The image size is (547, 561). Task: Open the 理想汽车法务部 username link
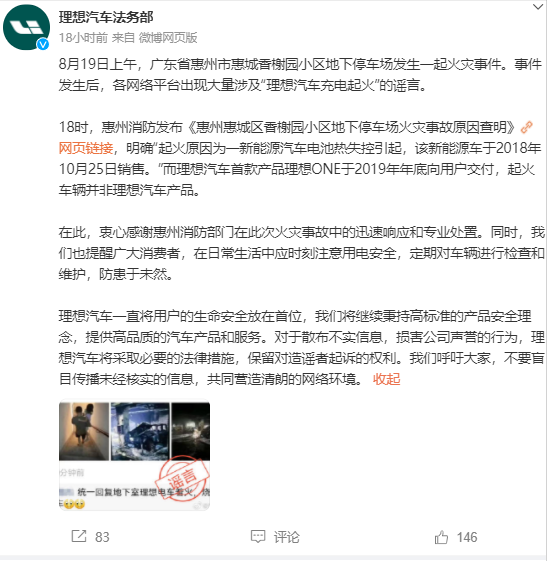click(106, 17)
